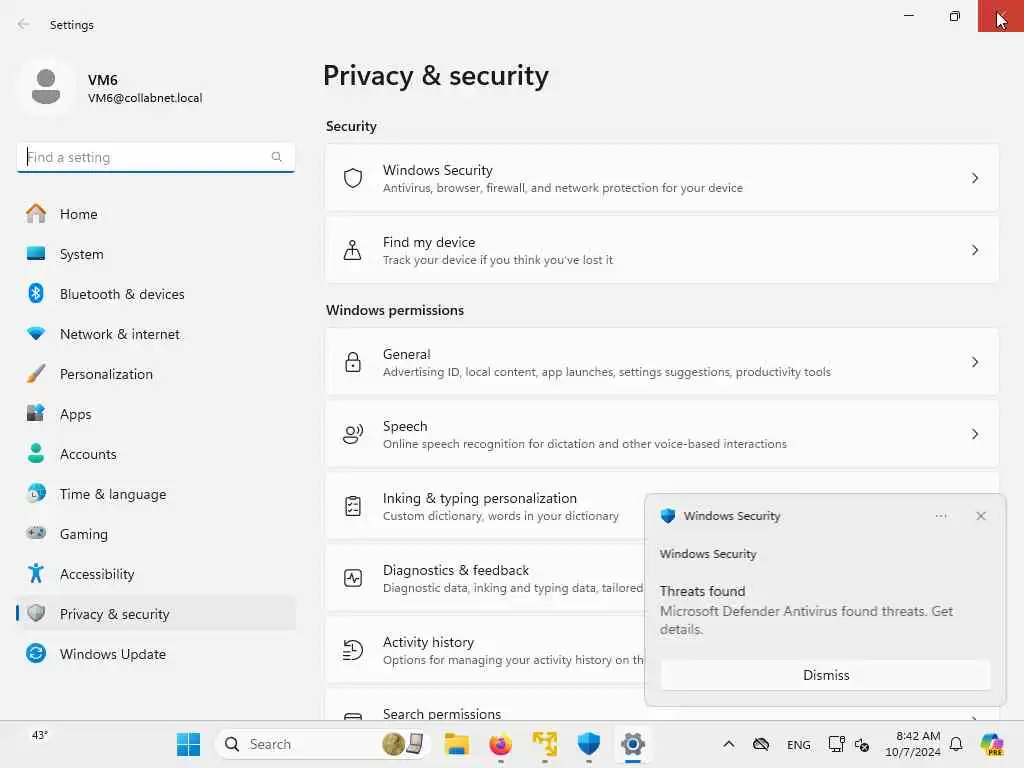
Task: Click the Inking & typing clipboard icon
Action: [353, 506]
